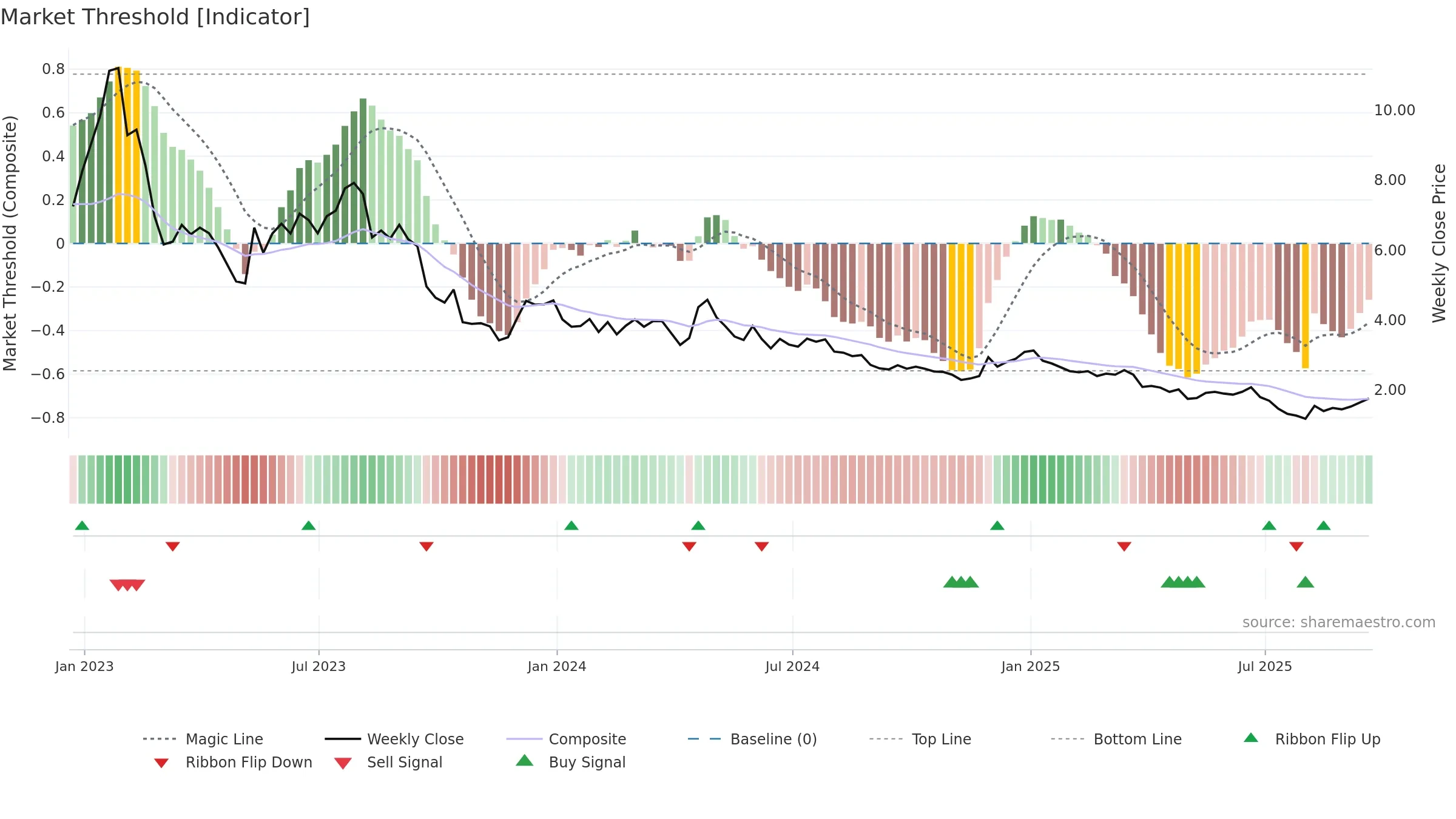Click the Jan 2025 x-axis label
This screenshot has width=1456, height=819.
tap(1030, 666)
